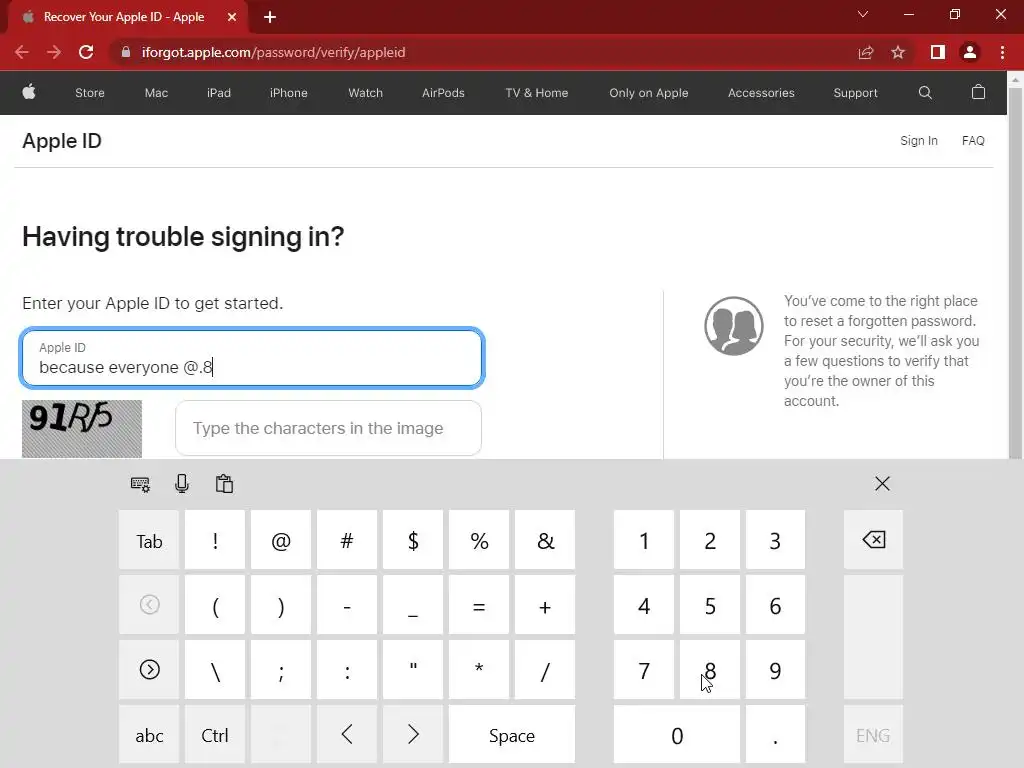Image resolution: width=1024 pixels, height=768 pixels.
Task: Tap the $ symbol key
Action: 413,540
